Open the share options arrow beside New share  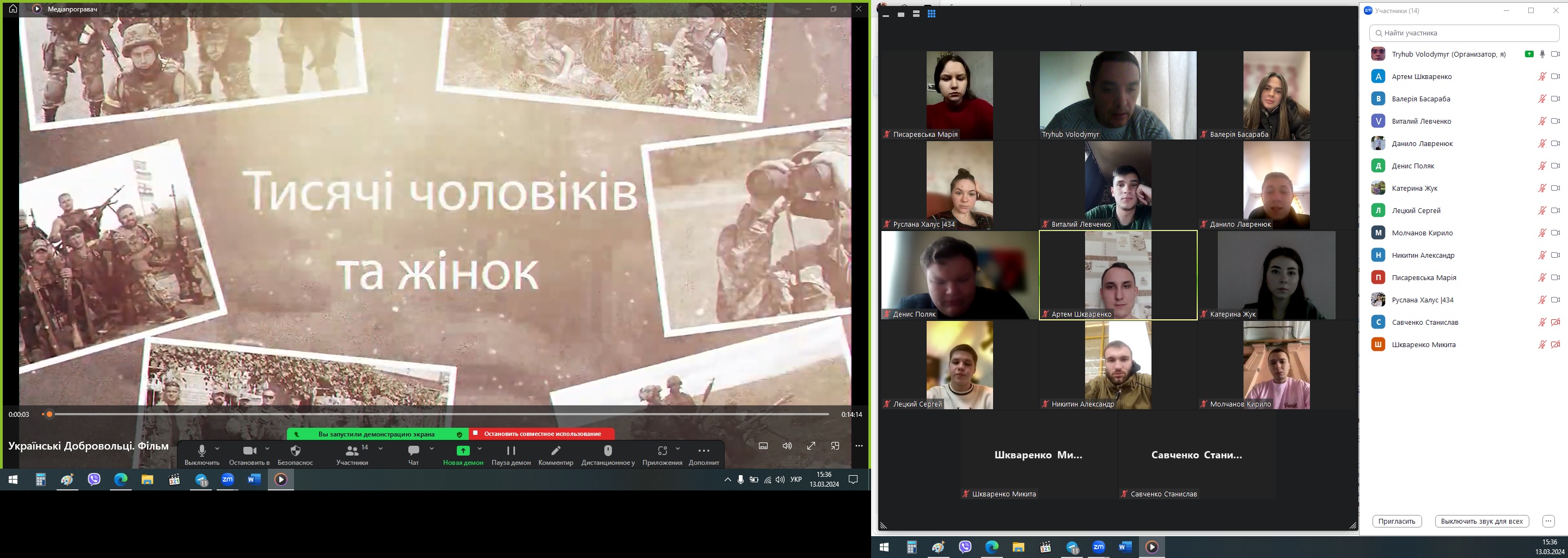click(480, 449)
